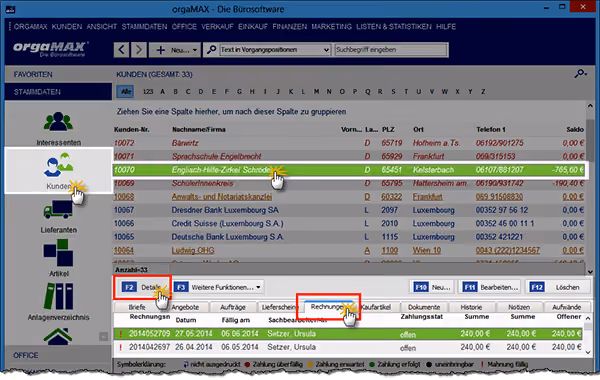Screen dimensions: 600x380
Task: Select customer Schülerinnenkreis
Action: (349, 183)
